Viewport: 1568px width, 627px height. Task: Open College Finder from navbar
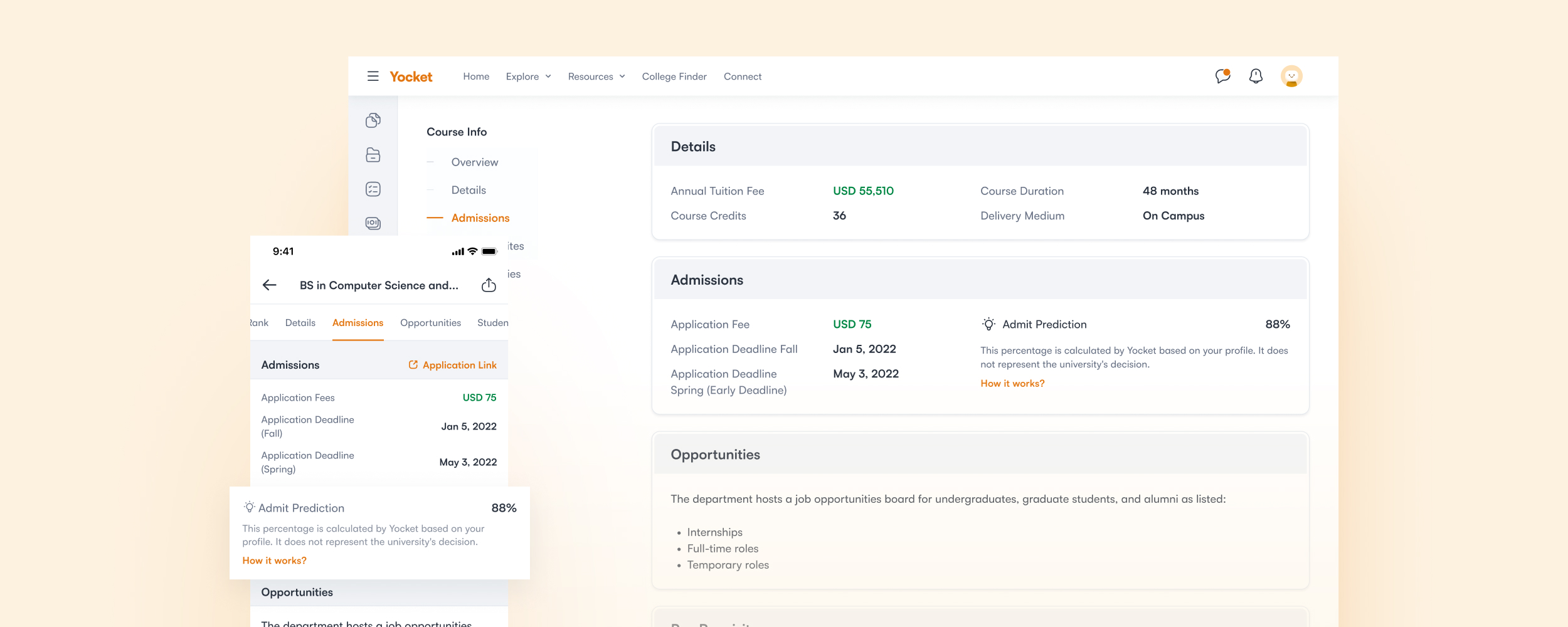pyautogui.click(x=674, y=76)
